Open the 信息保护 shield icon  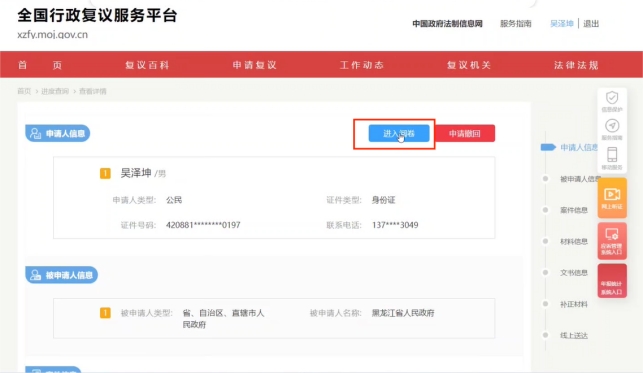click(x=612, y=102)
